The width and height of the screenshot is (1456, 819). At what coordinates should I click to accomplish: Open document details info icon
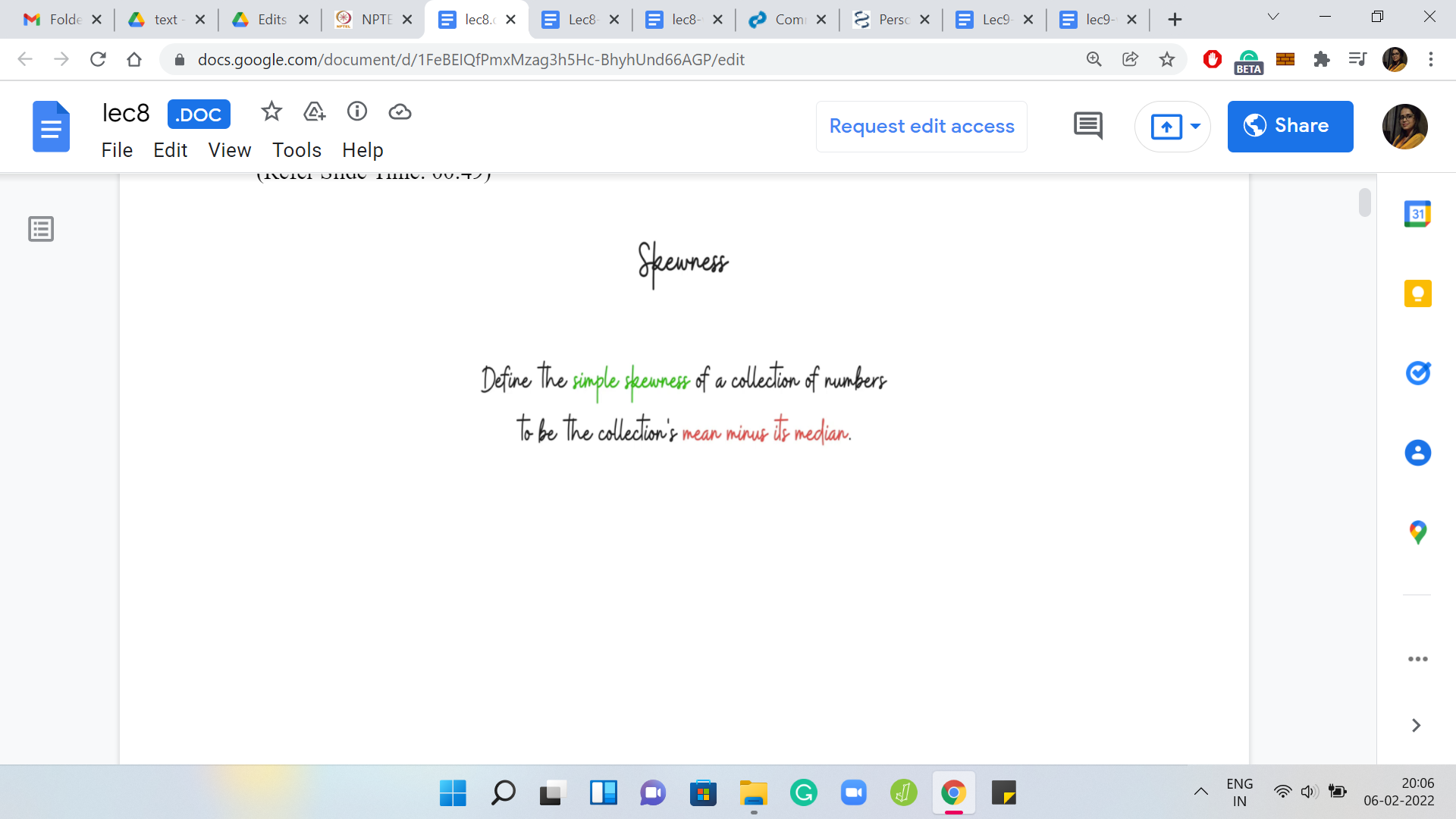pos(357,112)
